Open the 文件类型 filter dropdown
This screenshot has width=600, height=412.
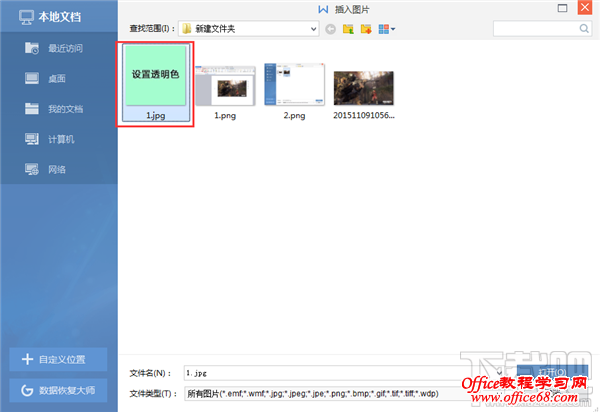(344, 393)
